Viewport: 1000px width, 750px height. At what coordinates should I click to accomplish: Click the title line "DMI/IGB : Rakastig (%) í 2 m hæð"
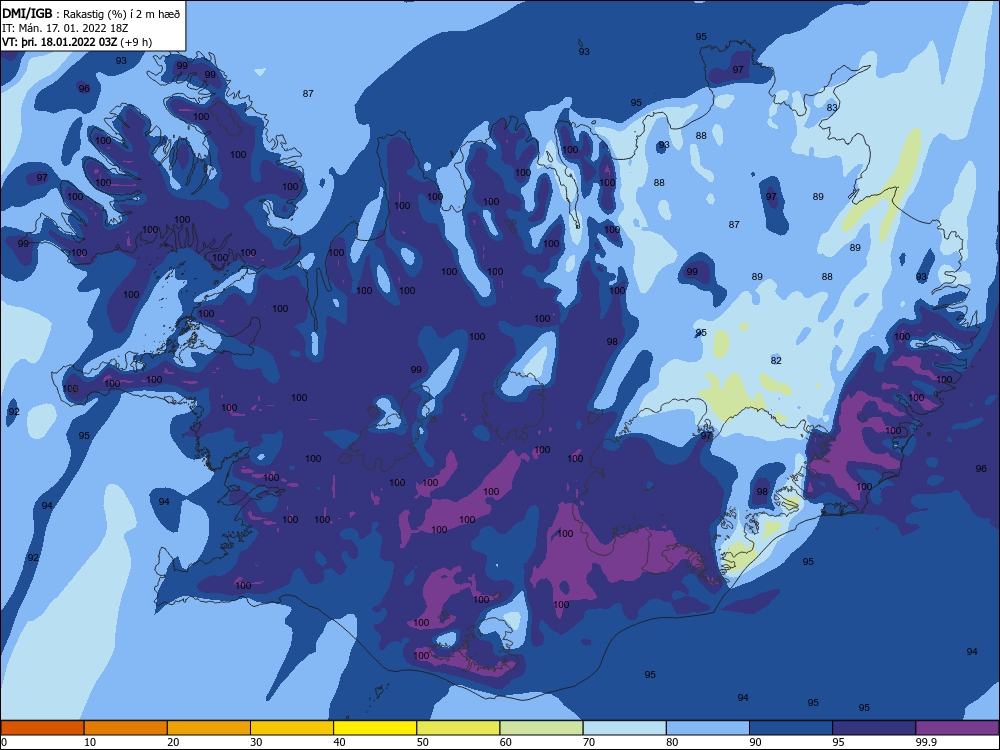91,14
